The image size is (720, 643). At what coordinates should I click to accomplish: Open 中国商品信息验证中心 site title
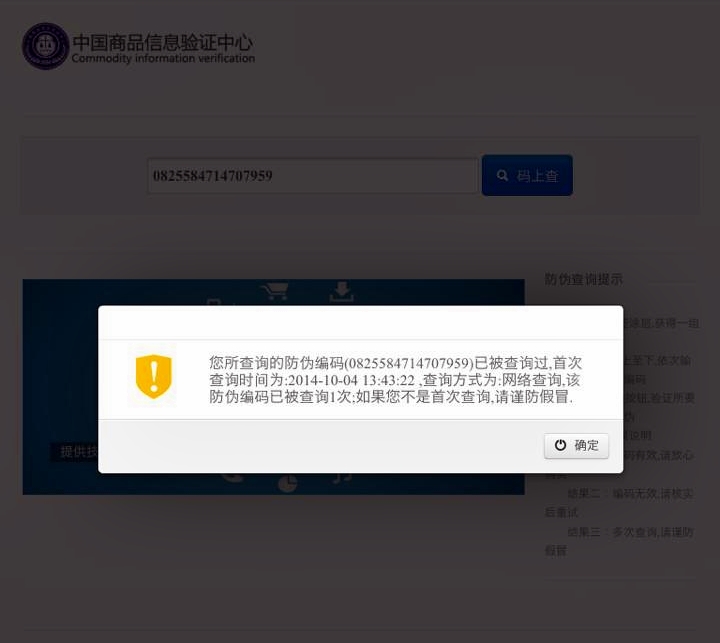[163, 42]
